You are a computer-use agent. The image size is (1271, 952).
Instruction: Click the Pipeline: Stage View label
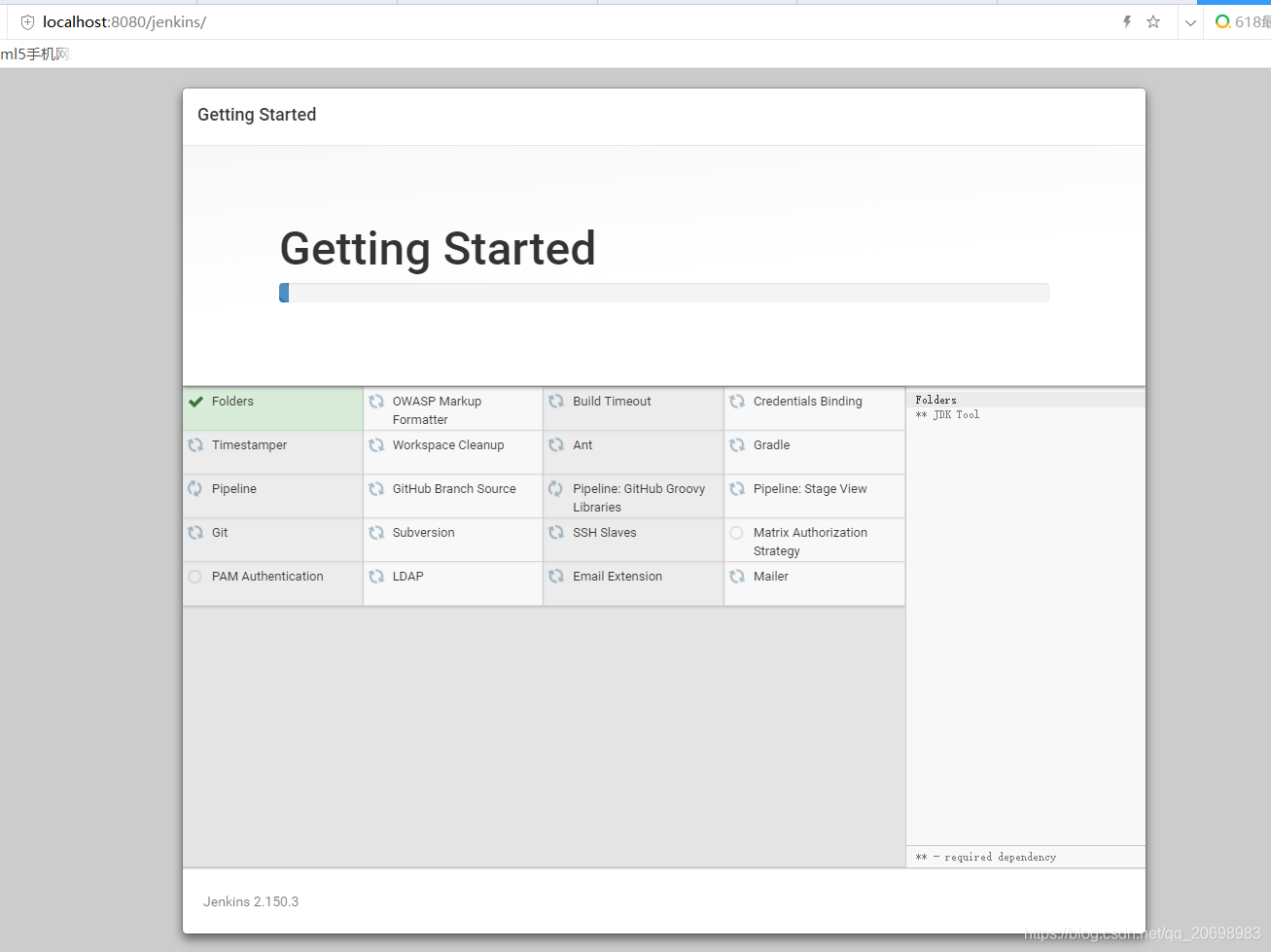(x=810, y=489)
